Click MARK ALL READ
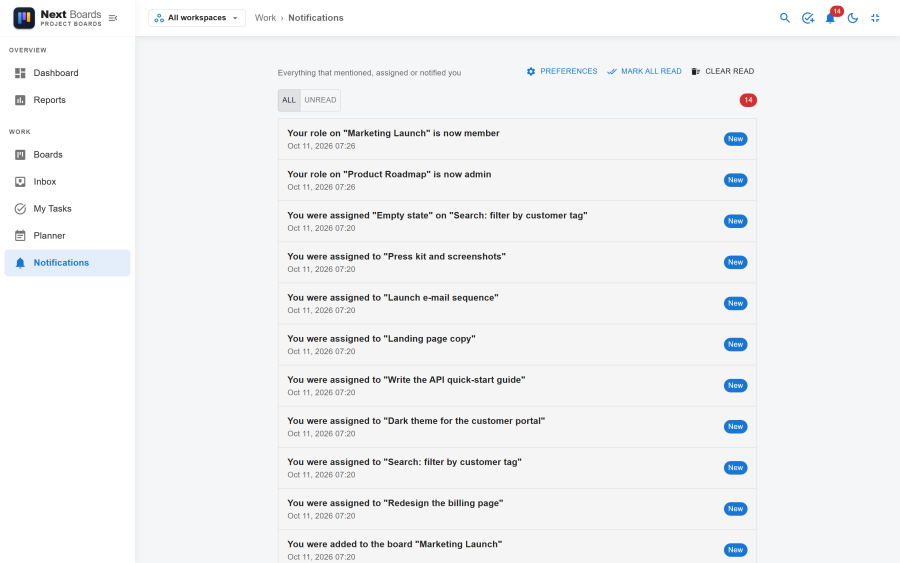Screen dimensions: 900x563 (644, 71)
